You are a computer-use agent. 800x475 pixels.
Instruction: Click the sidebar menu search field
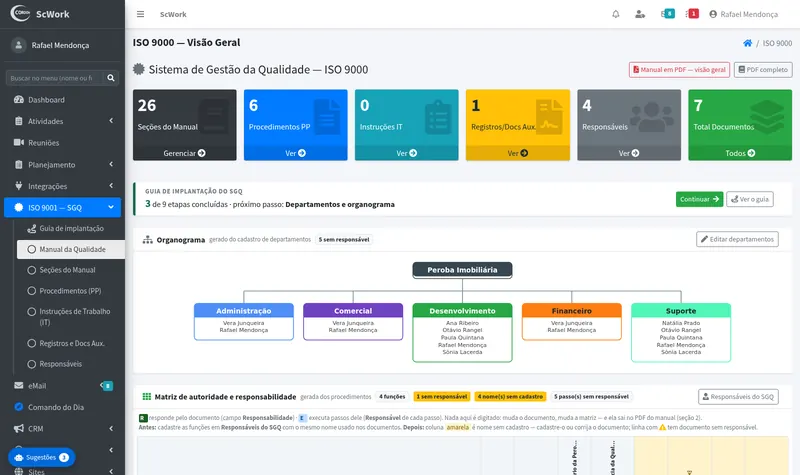(54, 78)
